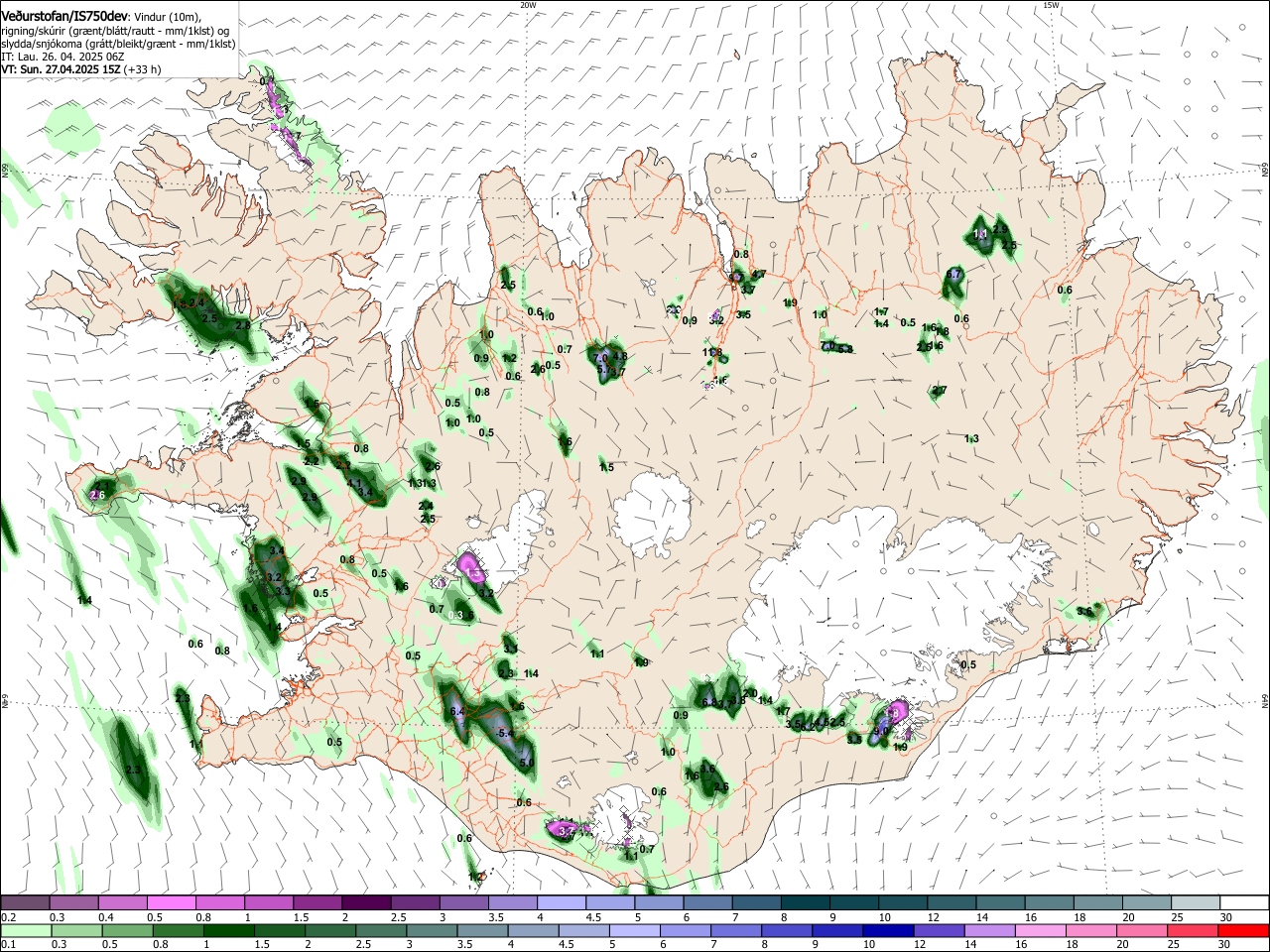Select the pale green 0.1 legend swatch
Viewport: 1270px width, 952px height.
pyautogui.click(x=24, y=929)
